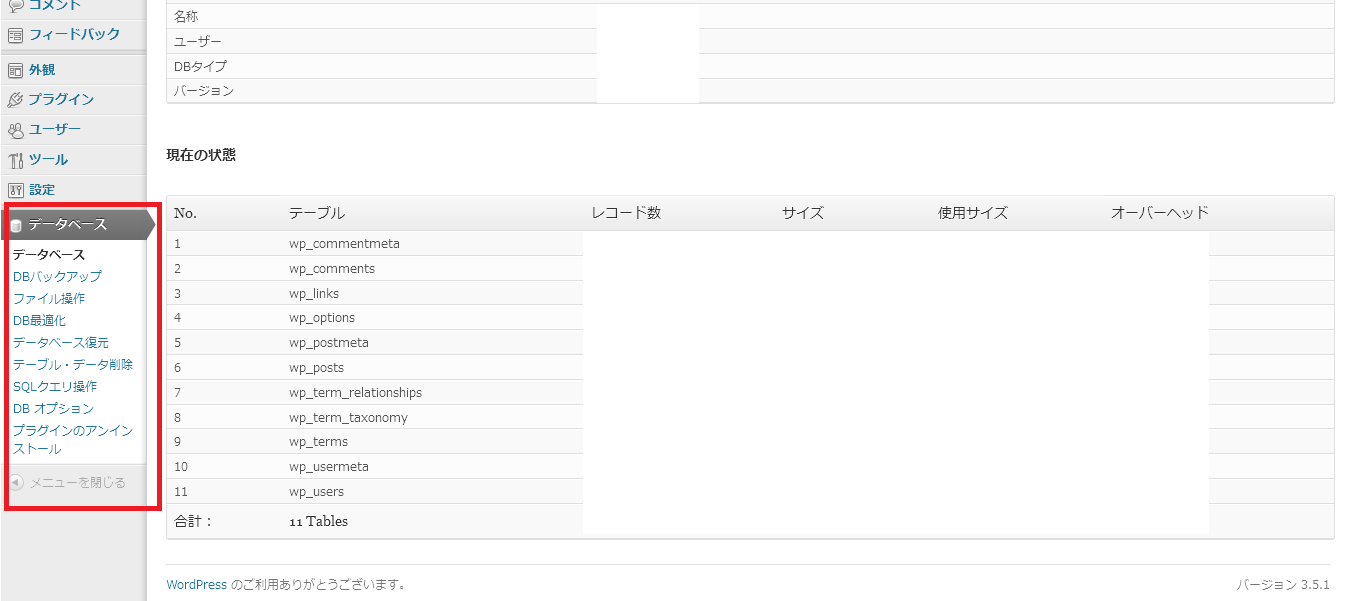Click the サイズ column header
Image resolution: width=1349 pixels, height=601 pixels.
[803, 213]
